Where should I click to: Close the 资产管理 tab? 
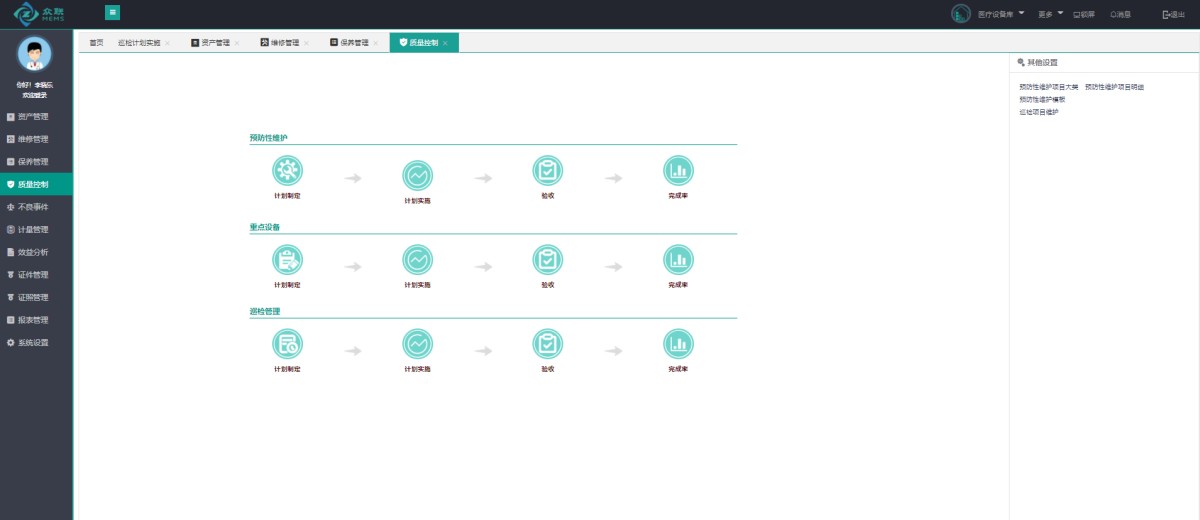(x=237, y=43)
